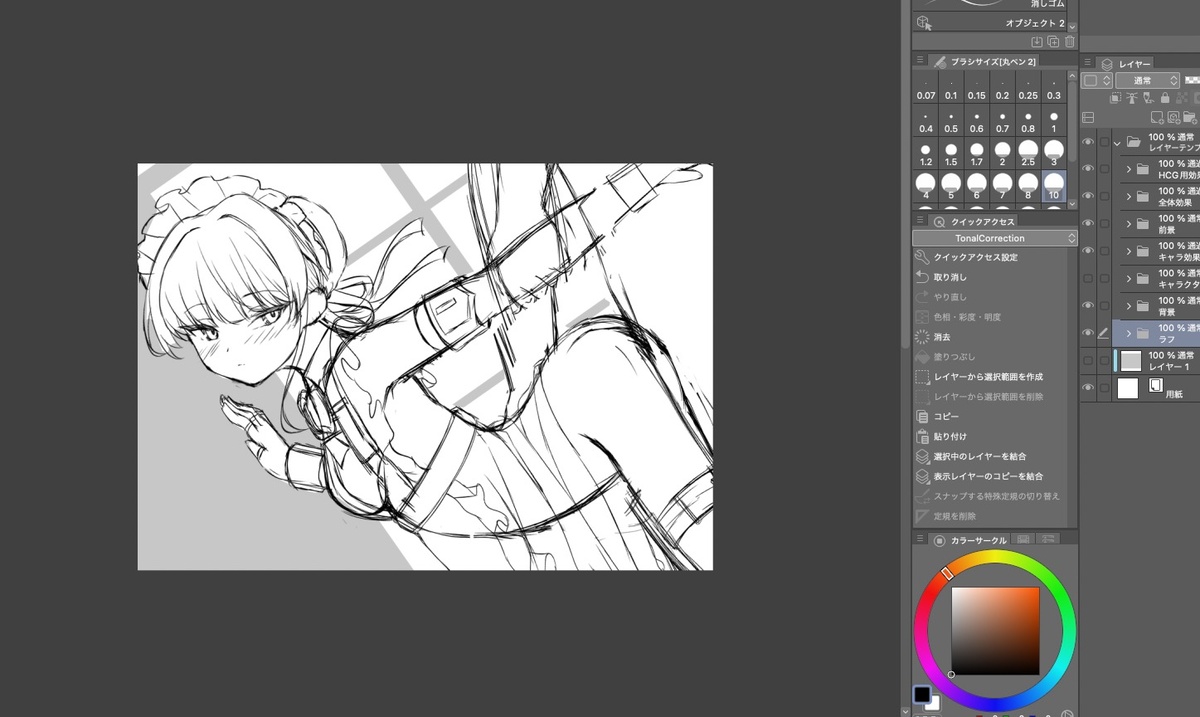Switch to the カラーサークル tab
This screenshot has width=1200, height=717.
tap(971, 540)
